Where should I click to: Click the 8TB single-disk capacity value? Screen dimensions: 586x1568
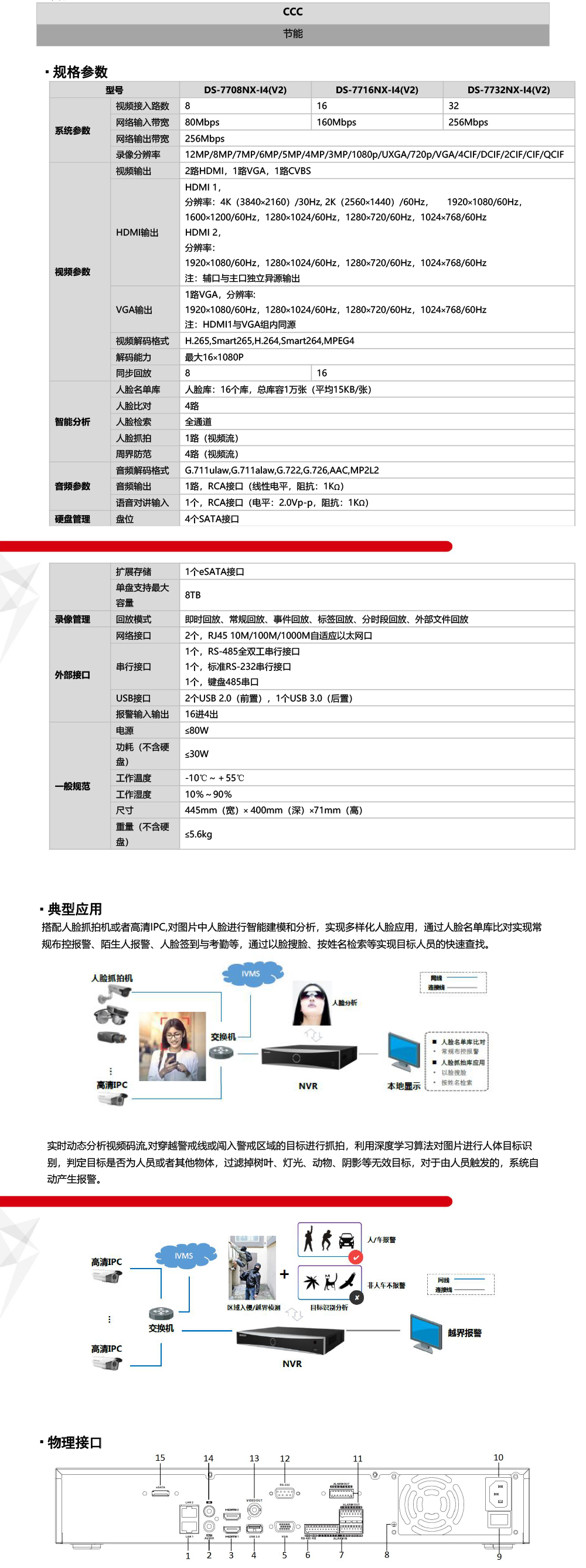pyautogui.click(x=193, y=595)
